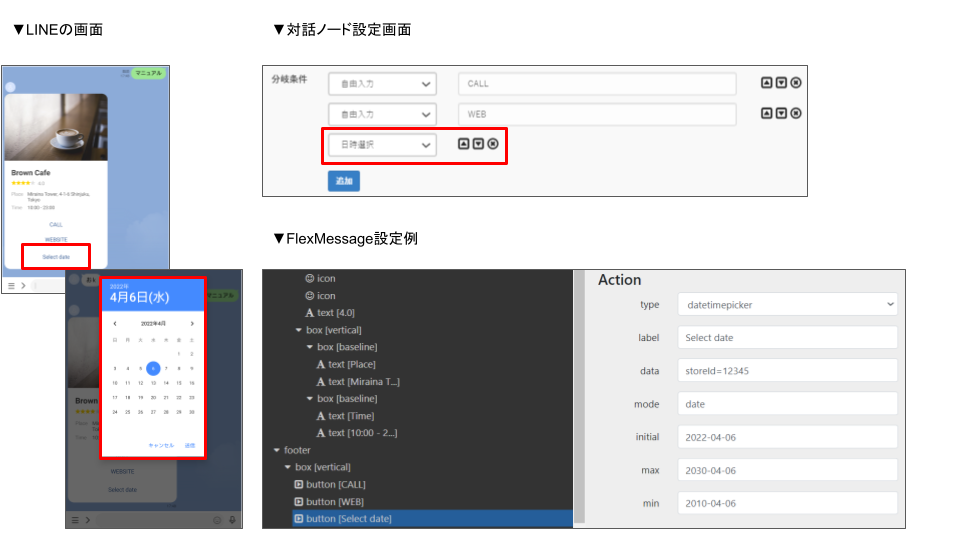Go to previous month in calendar popup
960x540 pixels.
[x=115, y=323]
